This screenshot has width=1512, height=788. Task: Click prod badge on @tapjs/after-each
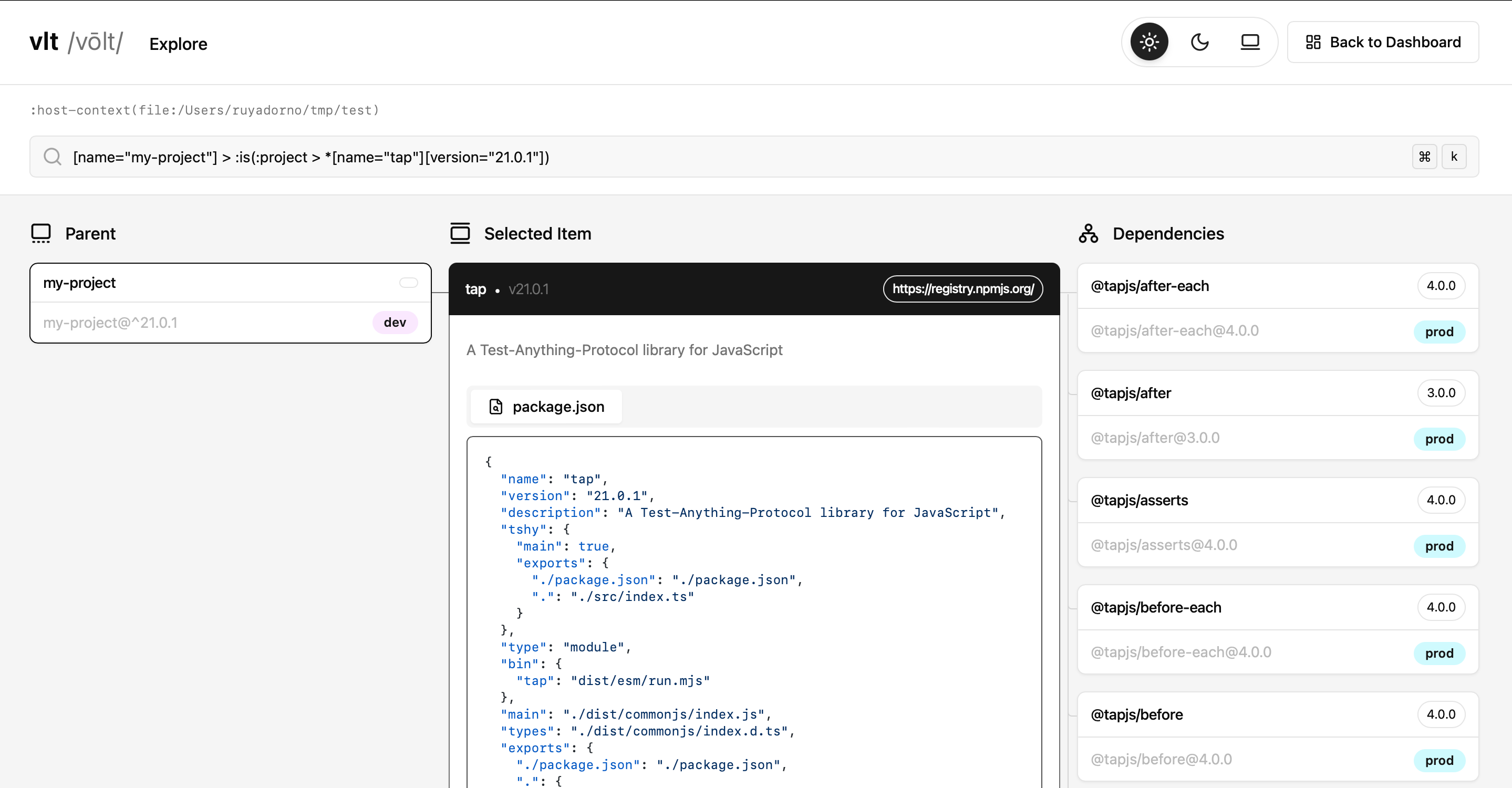point(1439,331)
